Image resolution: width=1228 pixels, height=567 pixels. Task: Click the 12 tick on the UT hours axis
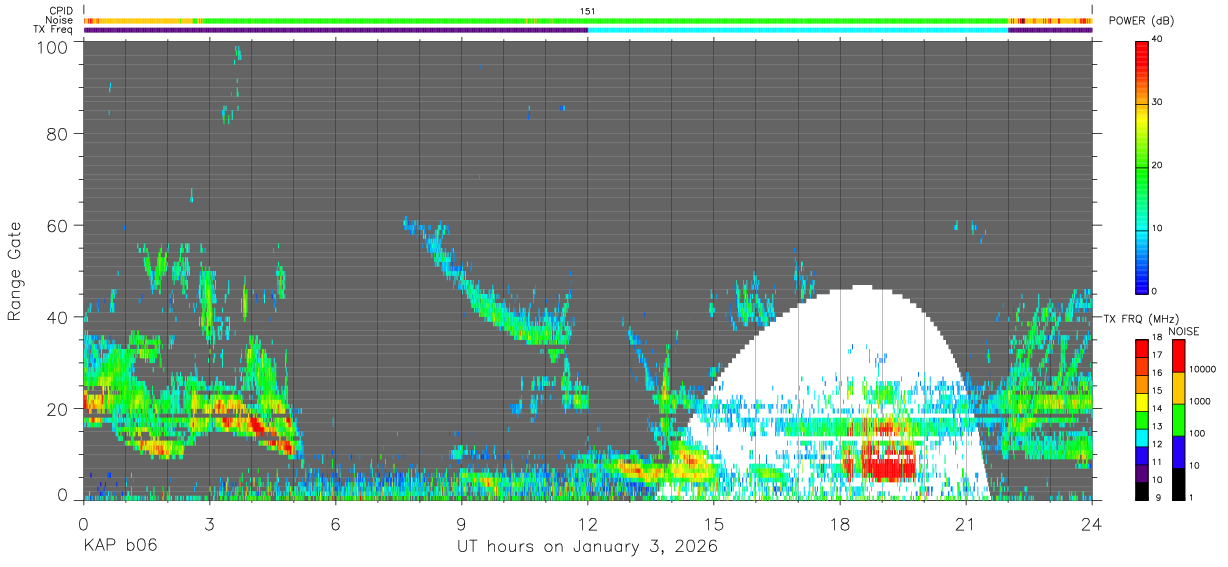[588, 523]
